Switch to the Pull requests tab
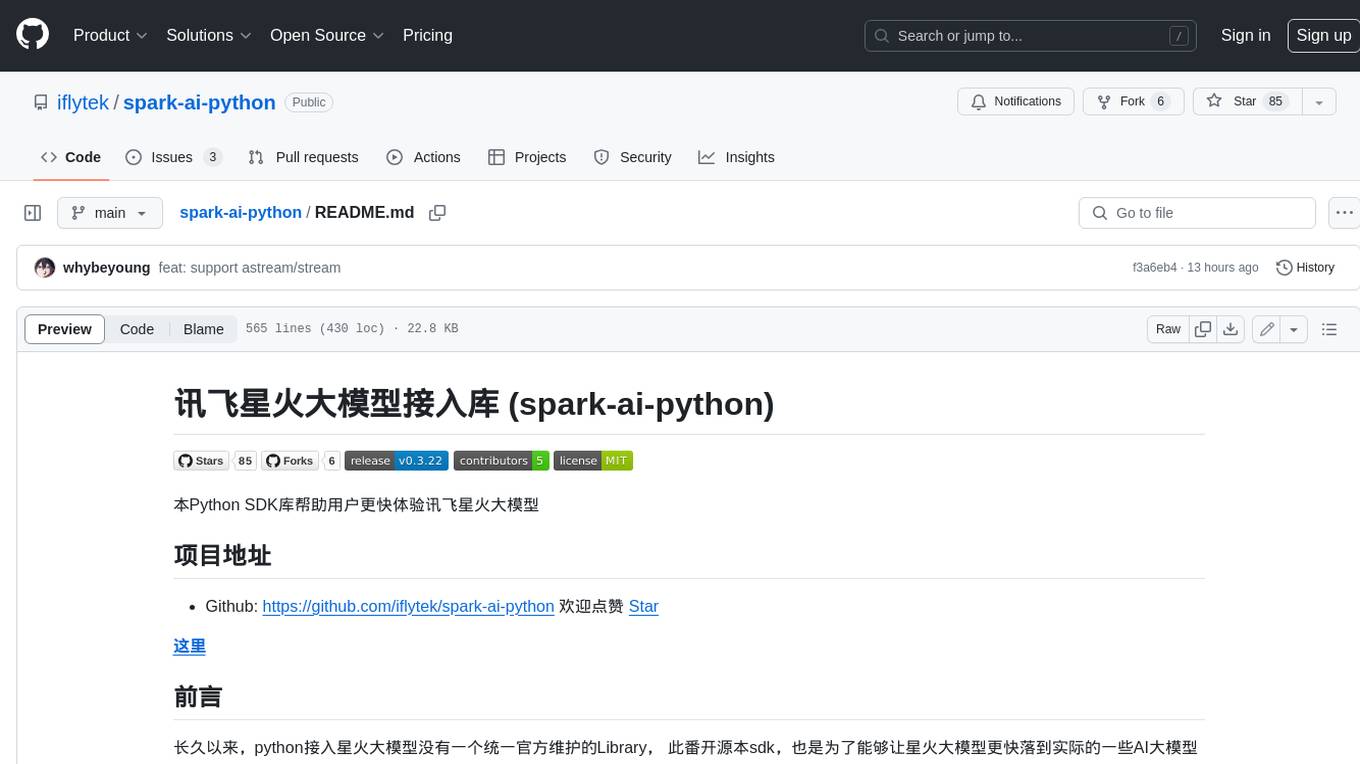This screenshot has width=1360, height=764. coord(303,157)
